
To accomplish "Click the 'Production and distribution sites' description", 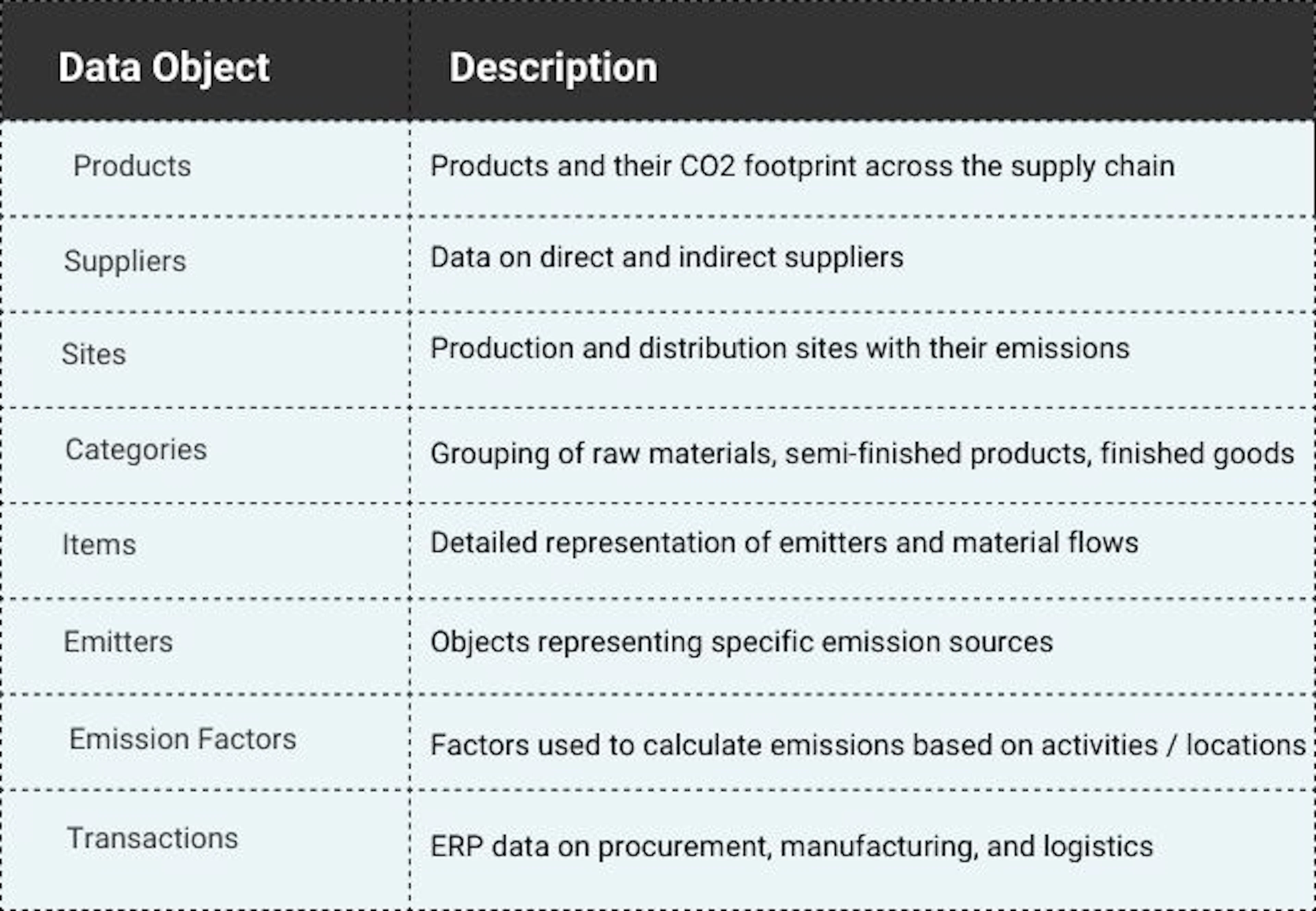I will (x=780, y=349).
